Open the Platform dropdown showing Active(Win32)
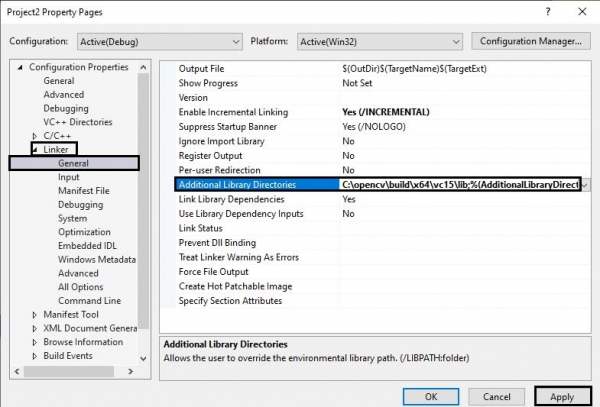The height and width of the screenshot is (407, 600). 380,42
